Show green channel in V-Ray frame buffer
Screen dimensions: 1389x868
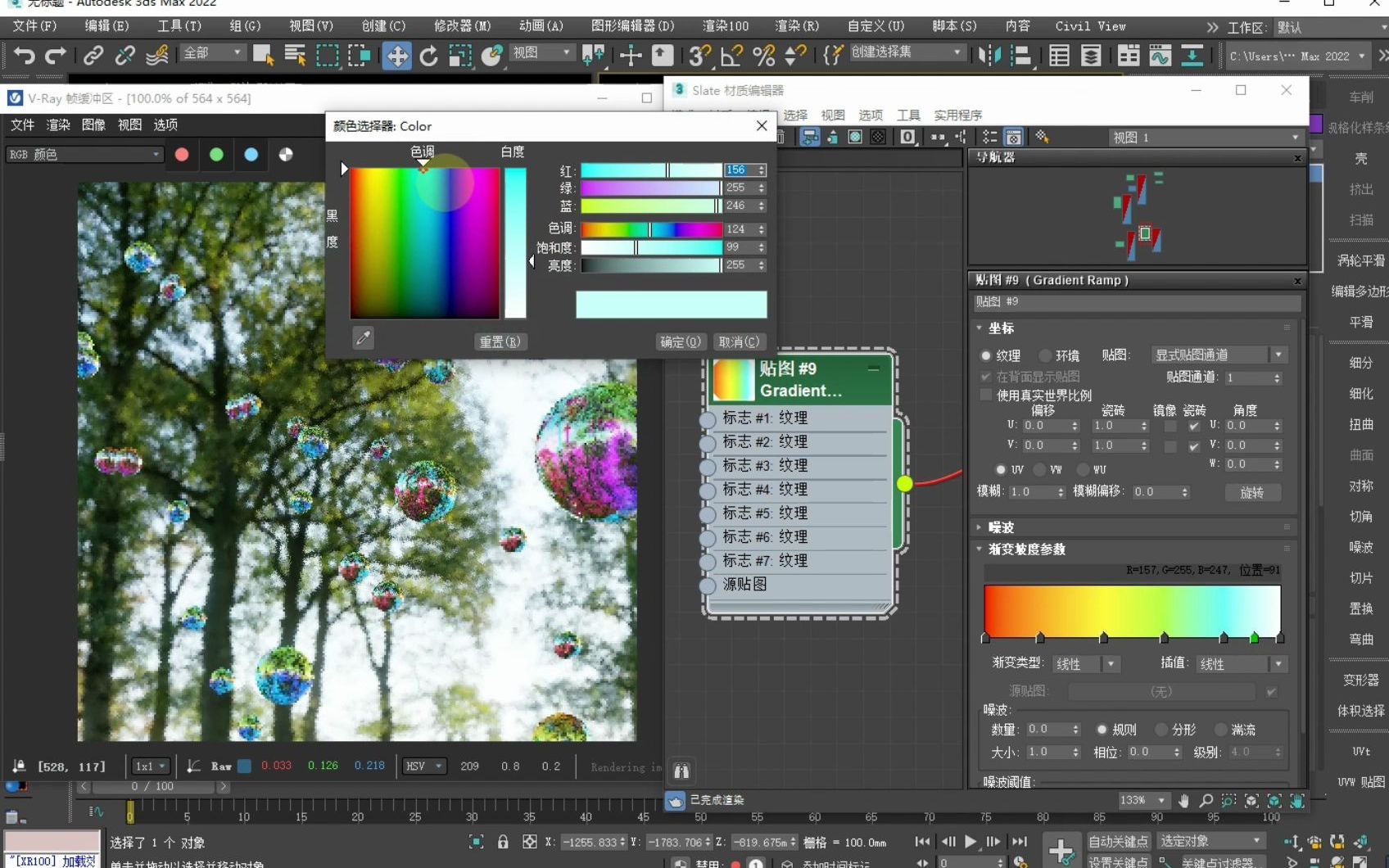tap(216, 154)
